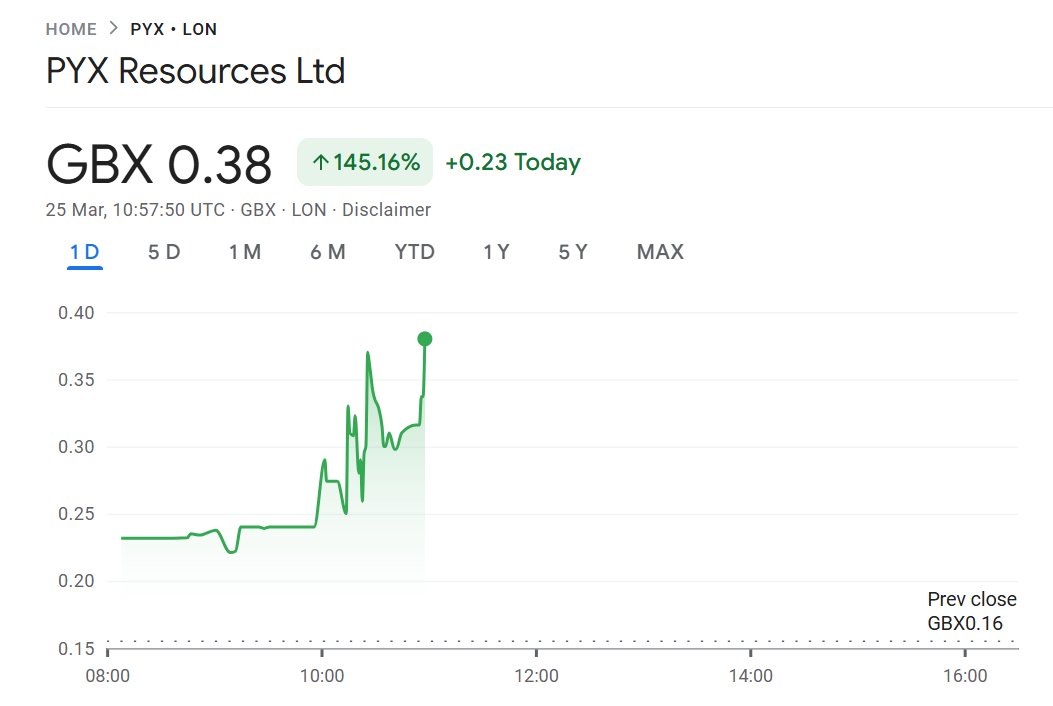This screenshot has height=706, width=1053.
Task: Click the green current price dot
Action: tap(425, 339)
